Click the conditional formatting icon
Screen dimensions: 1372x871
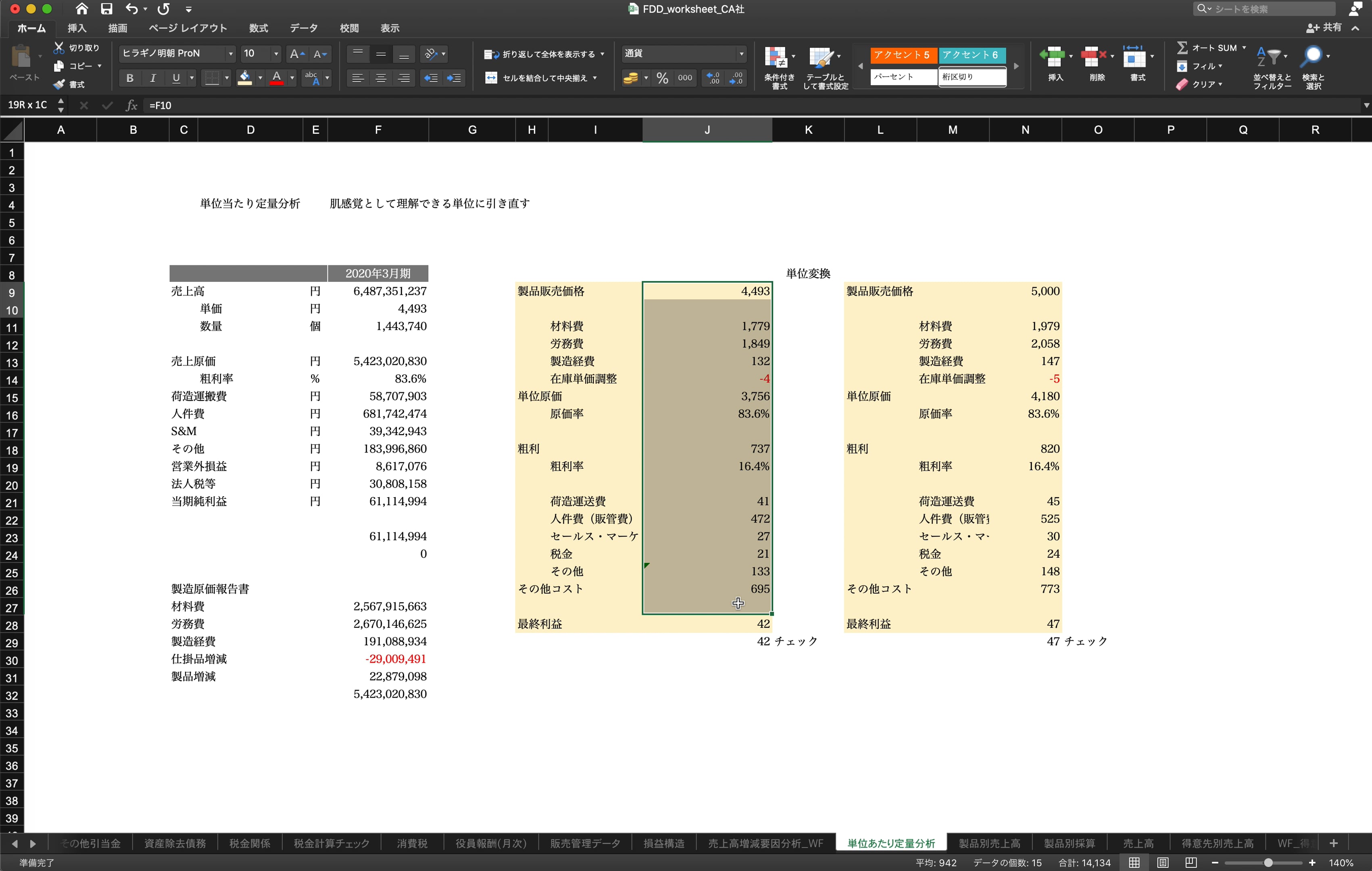(x=776, y=58)
